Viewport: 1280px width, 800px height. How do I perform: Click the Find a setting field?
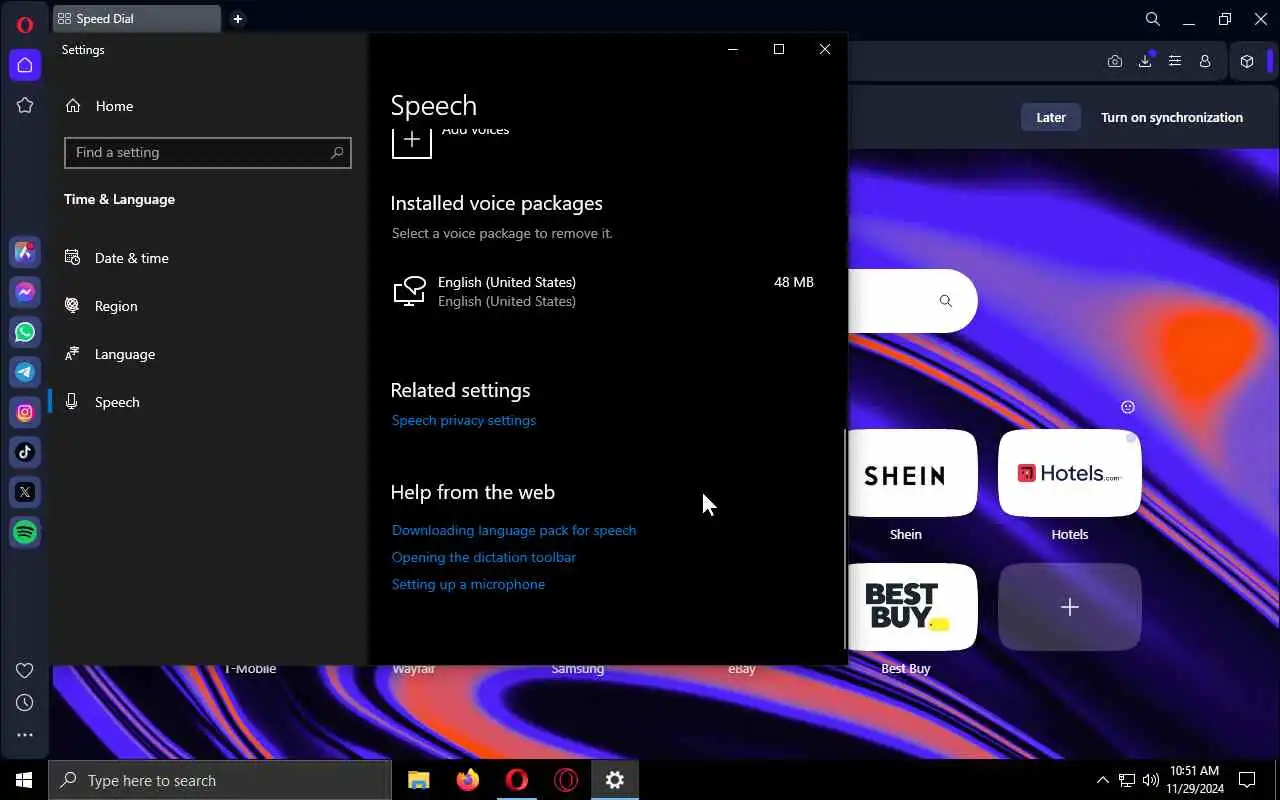tap(208, 152)
